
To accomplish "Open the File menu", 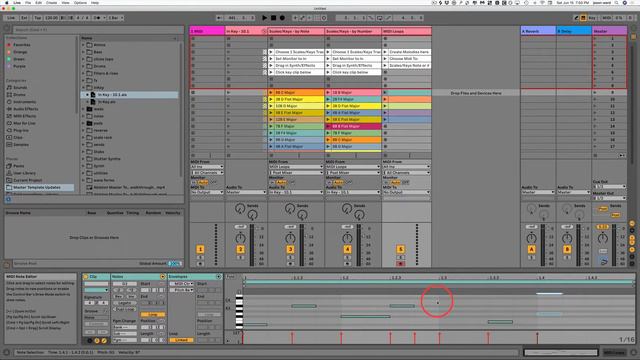I will (28, 2).
